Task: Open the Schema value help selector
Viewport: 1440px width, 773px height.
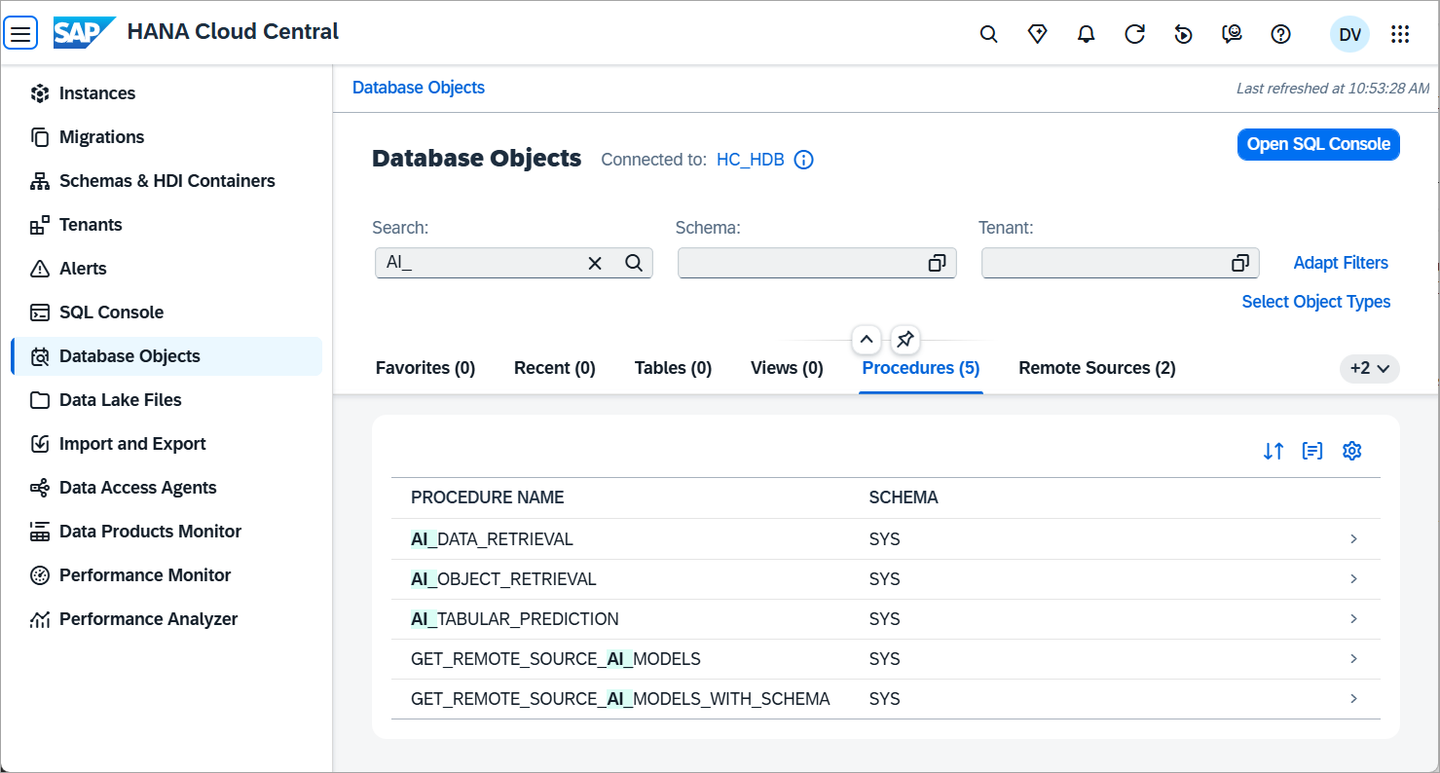Action: click(x=937, y=263)
